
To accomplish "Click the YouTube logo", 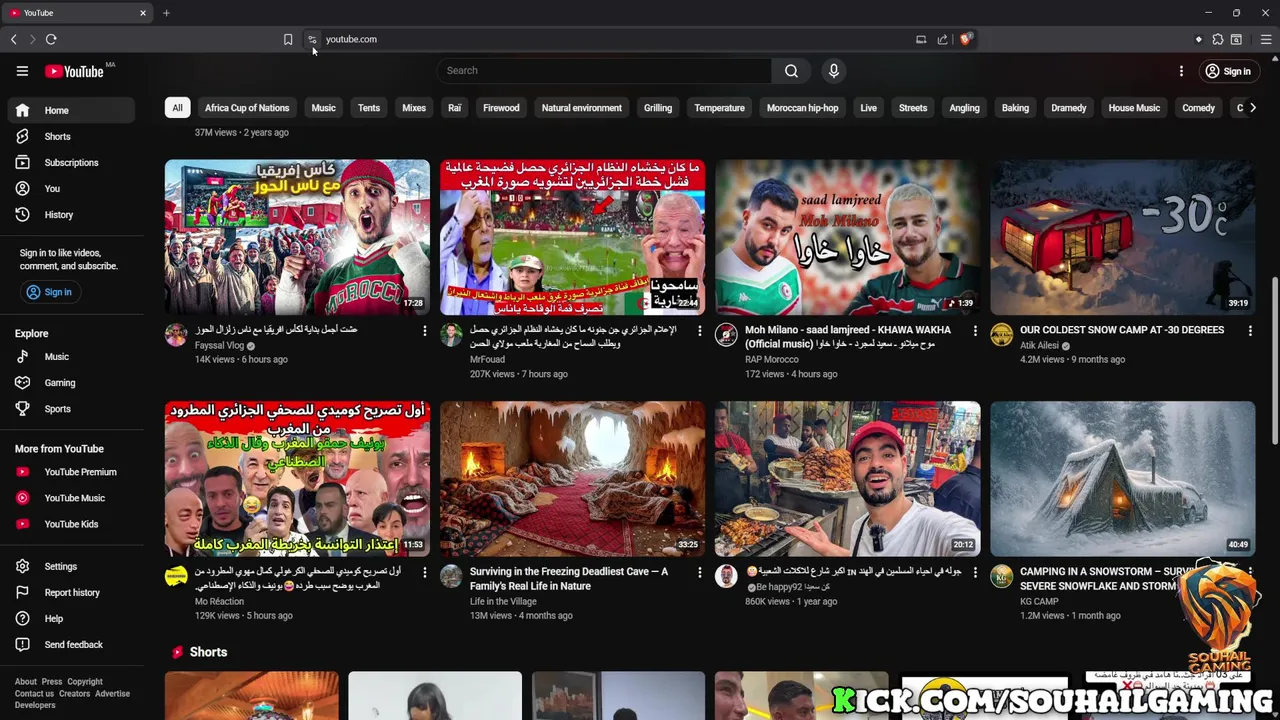I will point(75,71).
